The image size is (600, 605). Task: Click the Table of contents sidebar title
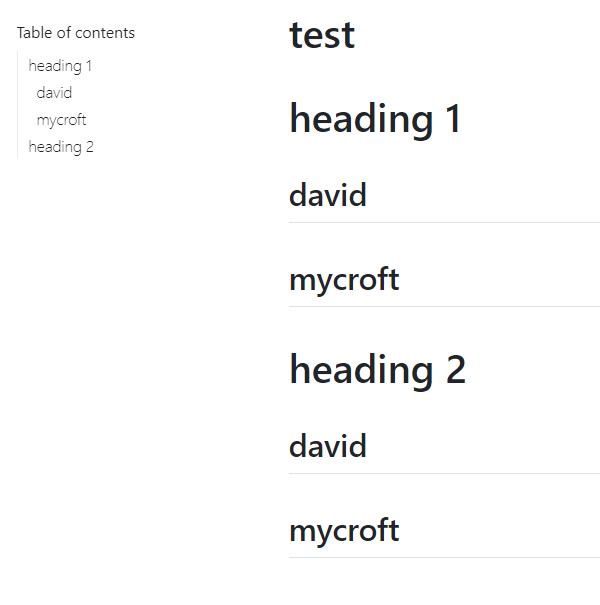pyautogui.click(x=76, y=33)
